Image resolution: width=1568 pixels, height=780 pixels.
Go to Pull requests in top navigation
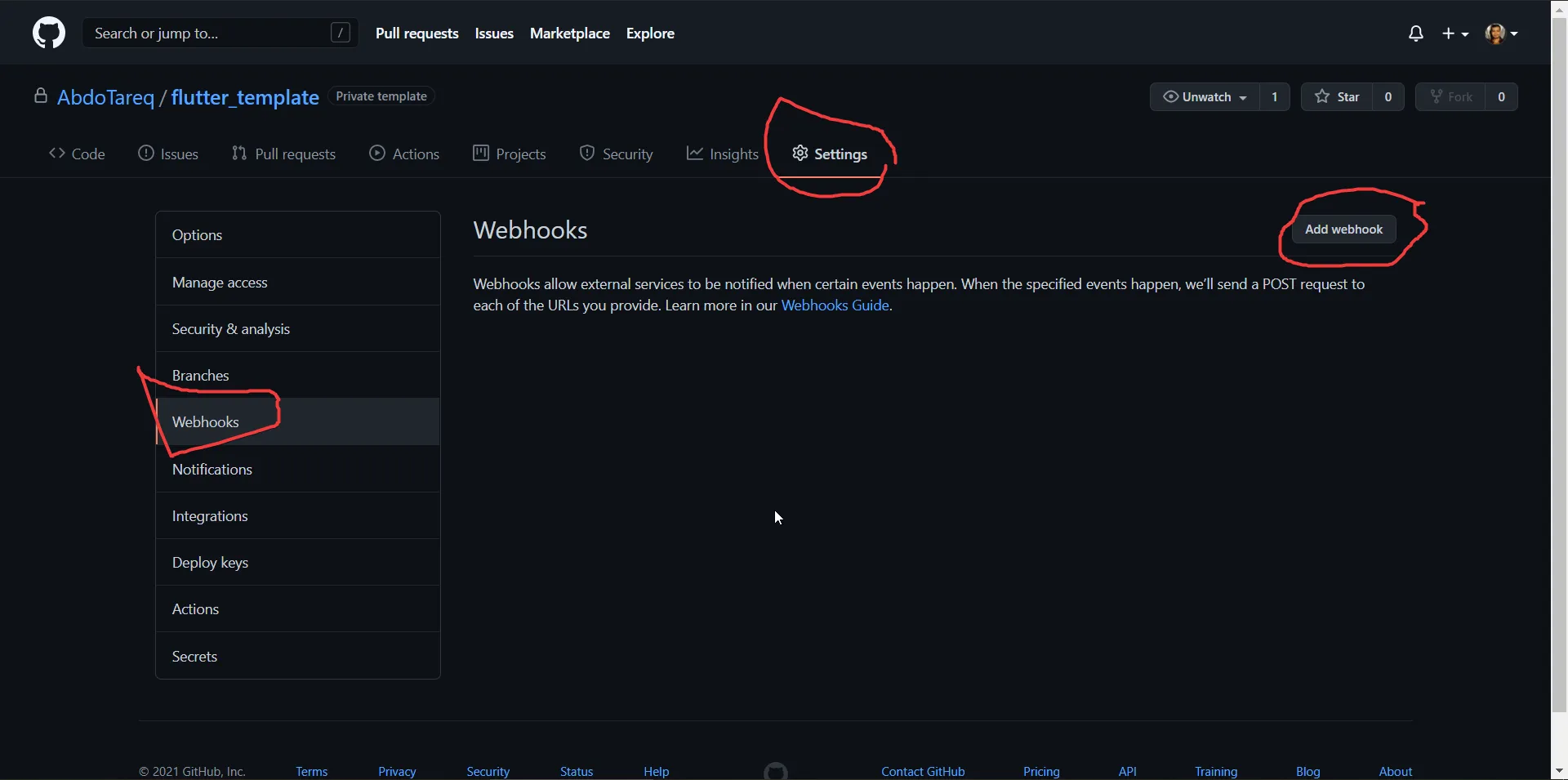(x=417, y=33)
